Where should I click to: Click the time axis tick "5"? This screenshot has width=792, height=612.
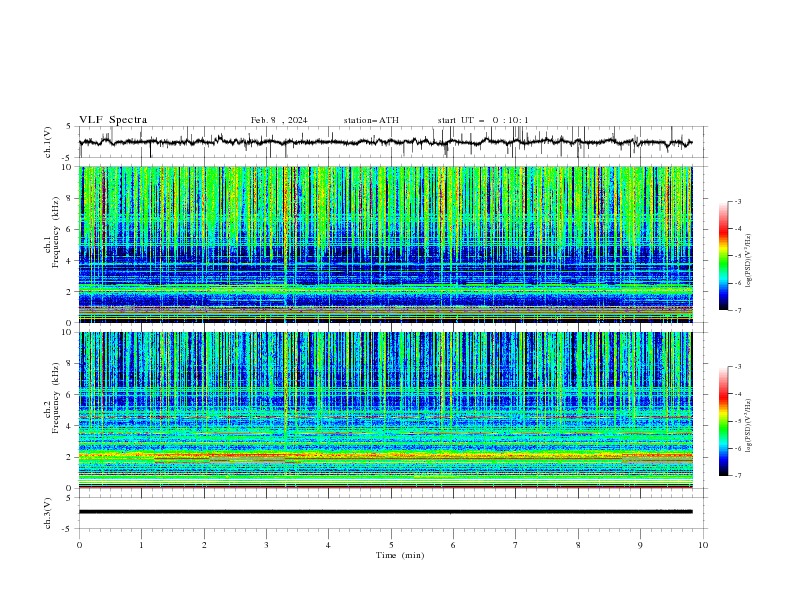click(x=391, y=545)
